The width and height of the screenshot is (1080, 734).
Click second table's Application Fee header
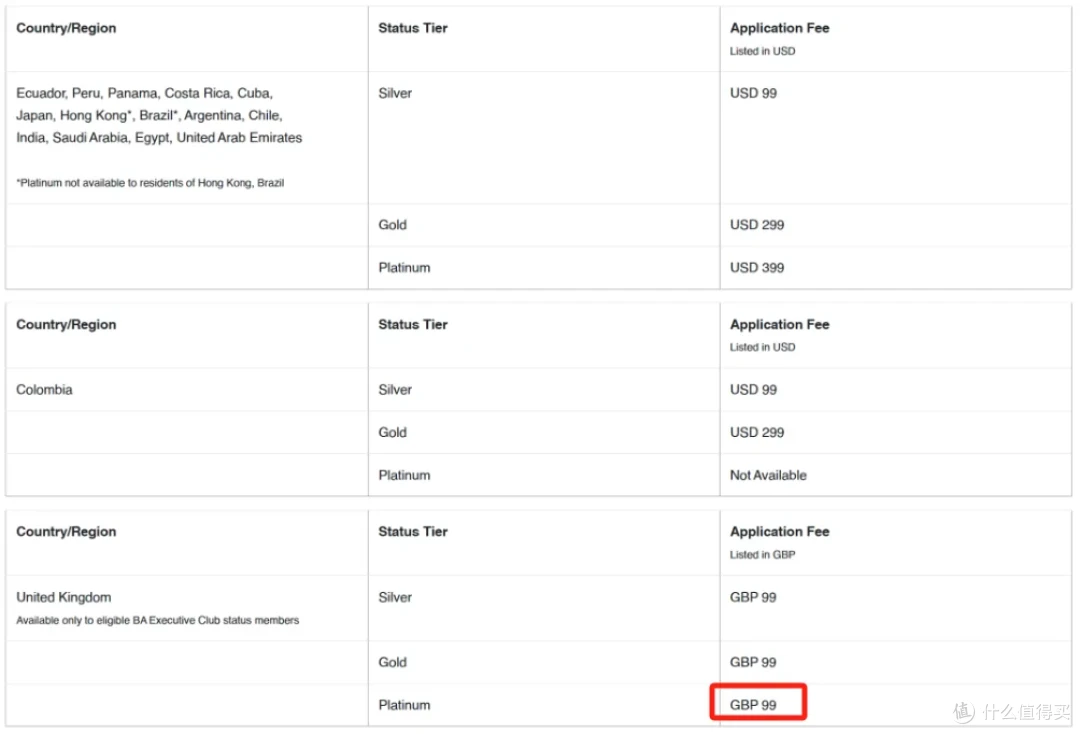779,335
